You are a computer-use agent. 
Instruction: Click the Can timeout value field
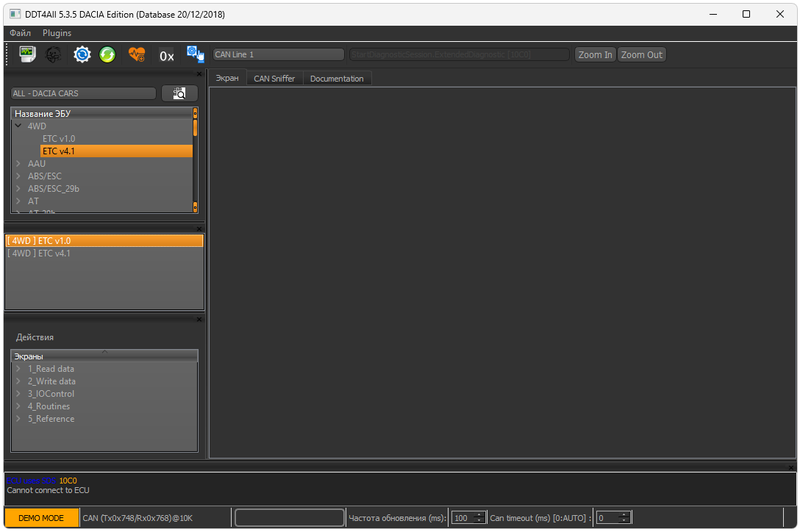(x=607, y=518)
